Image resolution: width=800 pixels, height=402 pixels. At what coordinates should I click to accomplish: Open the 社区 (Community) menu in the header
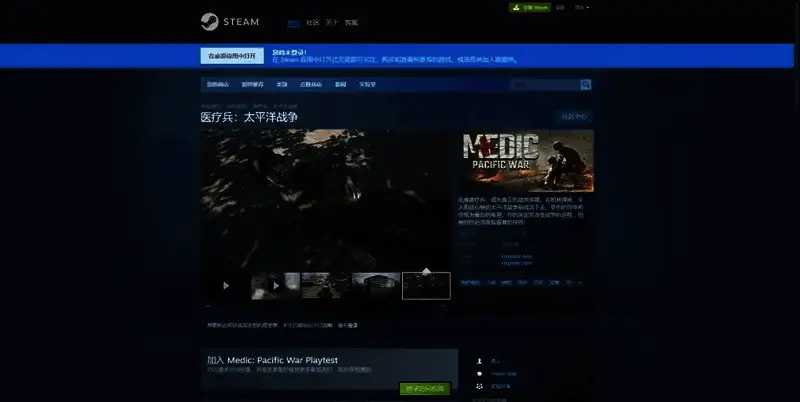(x=313, y=22)
